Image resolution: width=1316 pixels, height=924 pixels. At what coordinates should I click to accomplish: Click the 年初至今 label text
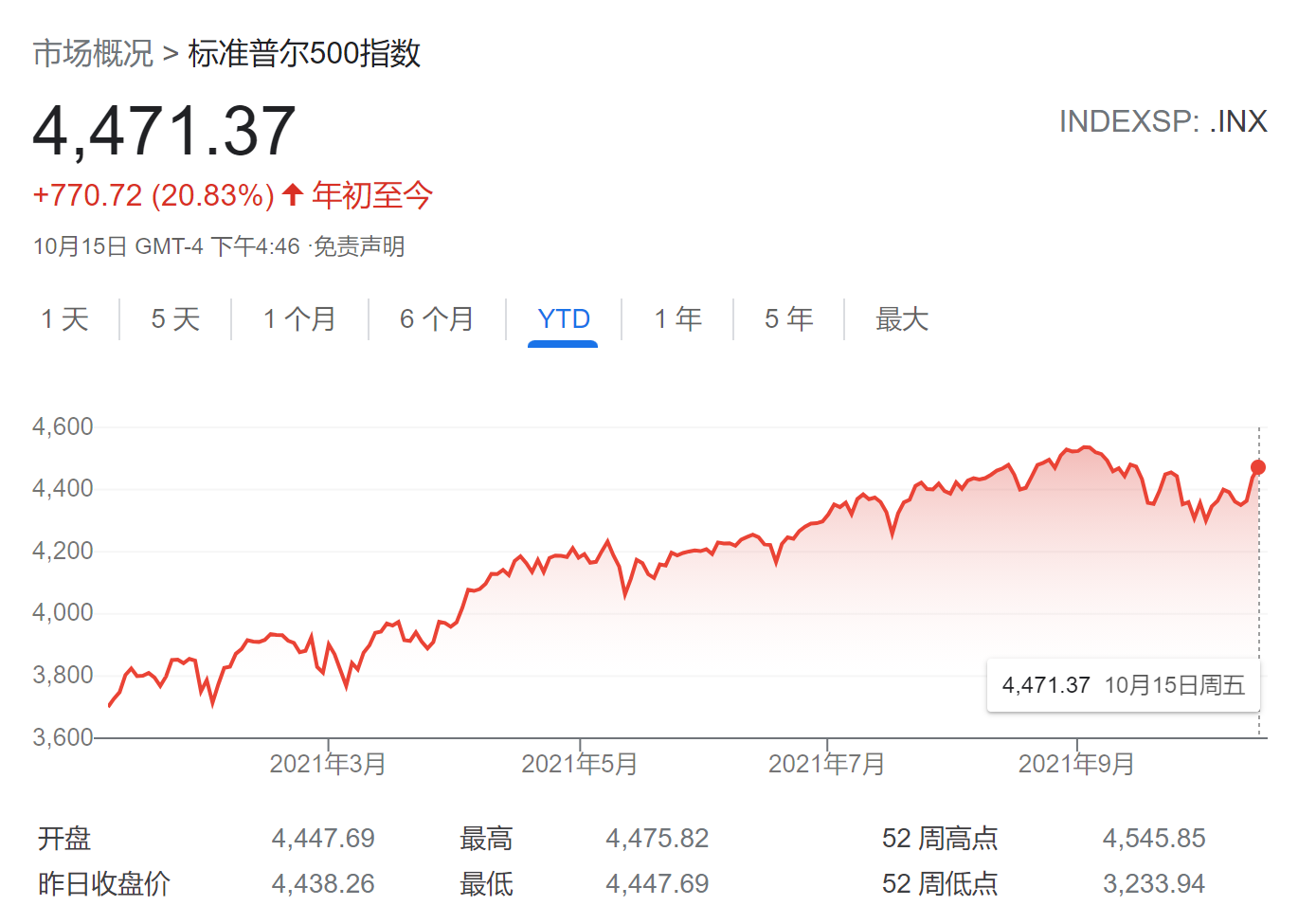(x=372, y=195)
